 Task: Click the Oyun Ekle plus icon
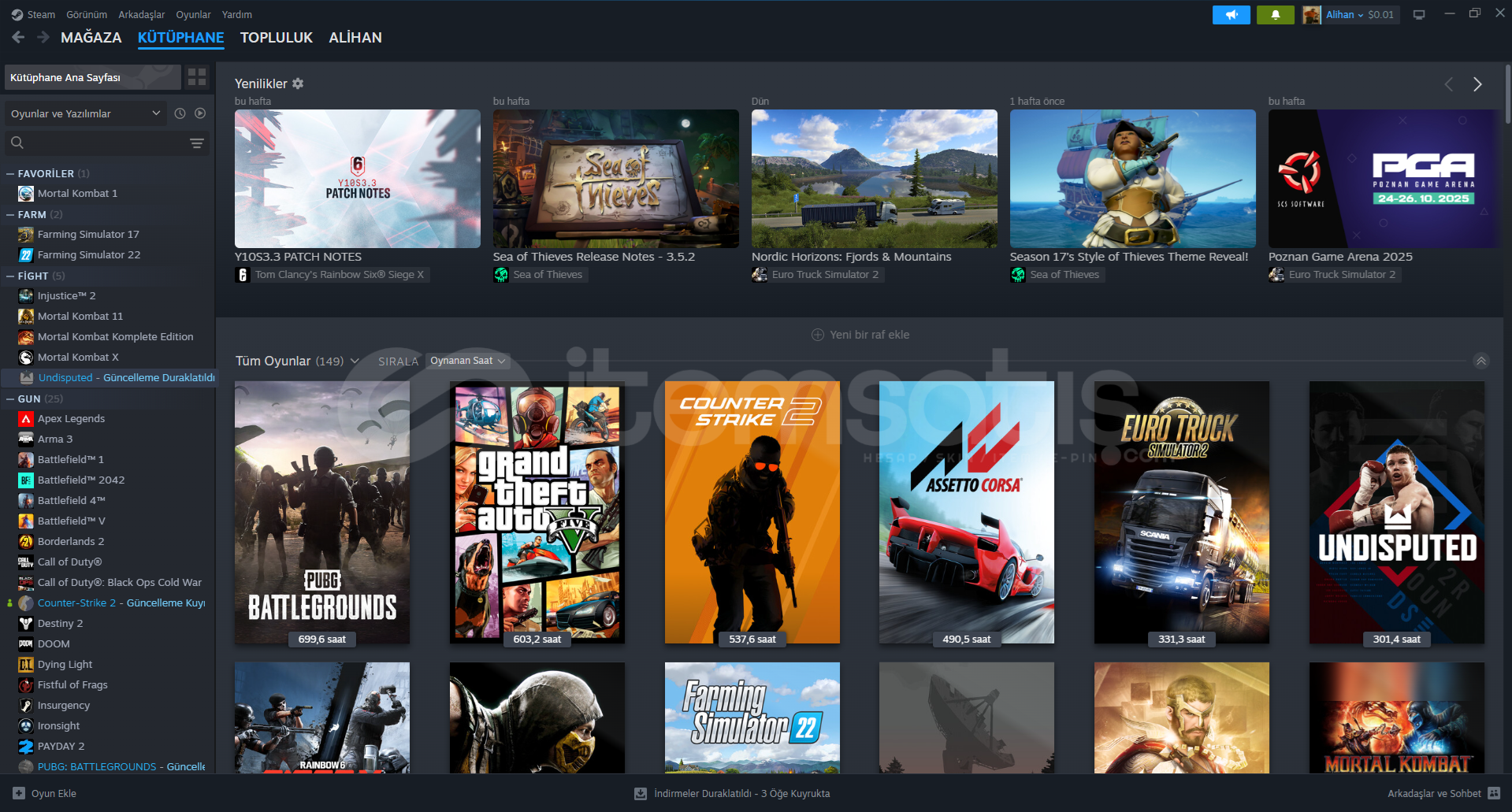click(x=19, y=793)
